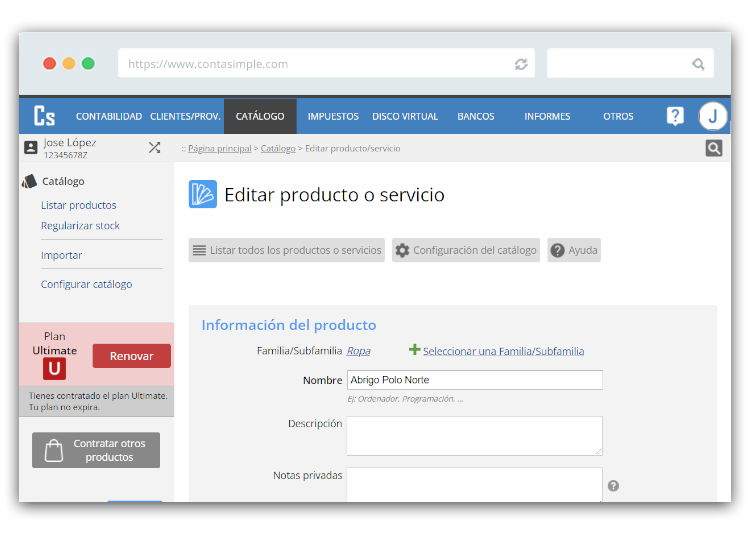Click the shuffle switch-company icon
750x556 pixels.
[x=154, y=147]
